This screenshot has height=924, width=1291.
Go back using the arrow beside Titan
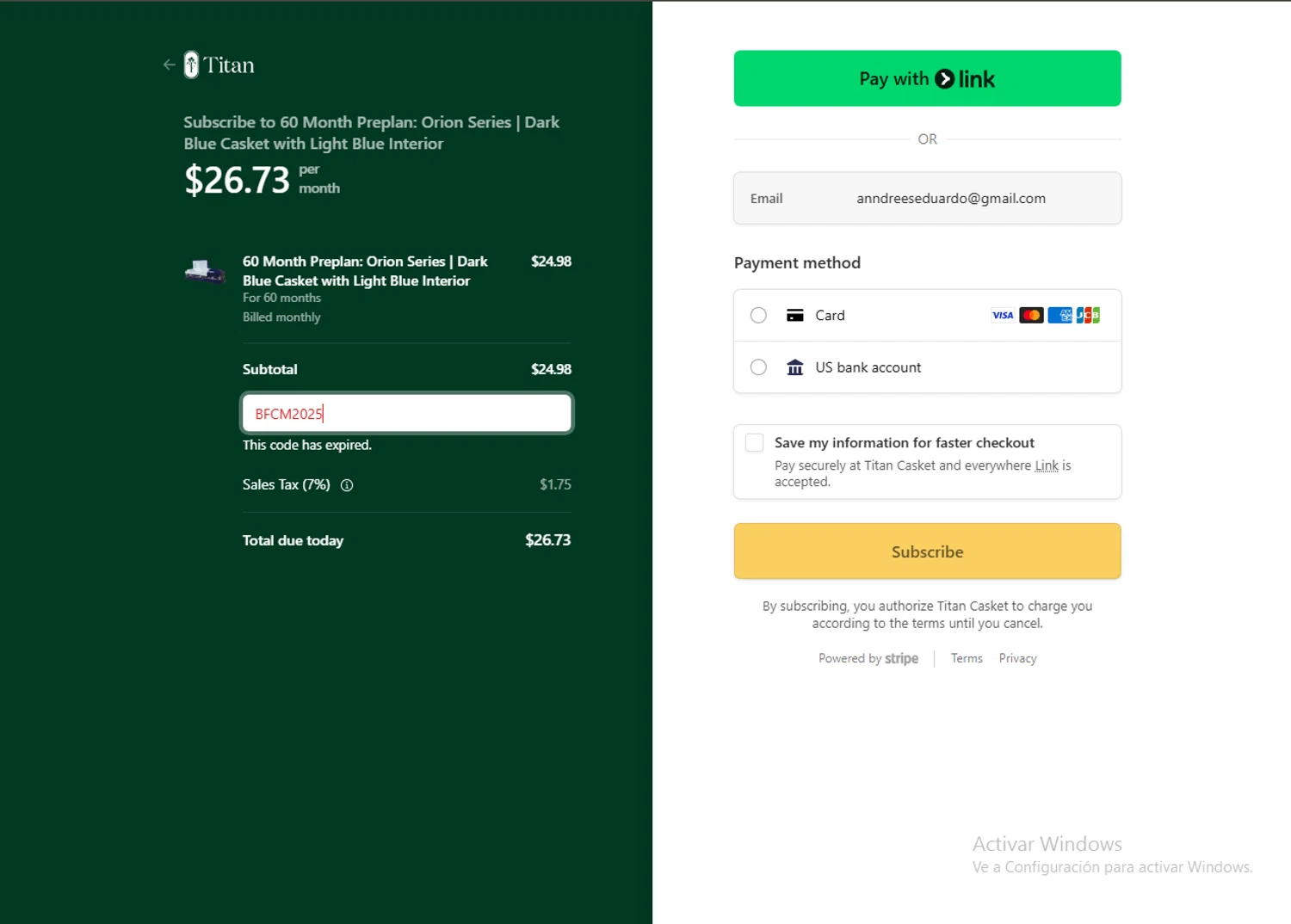(169, 65)
